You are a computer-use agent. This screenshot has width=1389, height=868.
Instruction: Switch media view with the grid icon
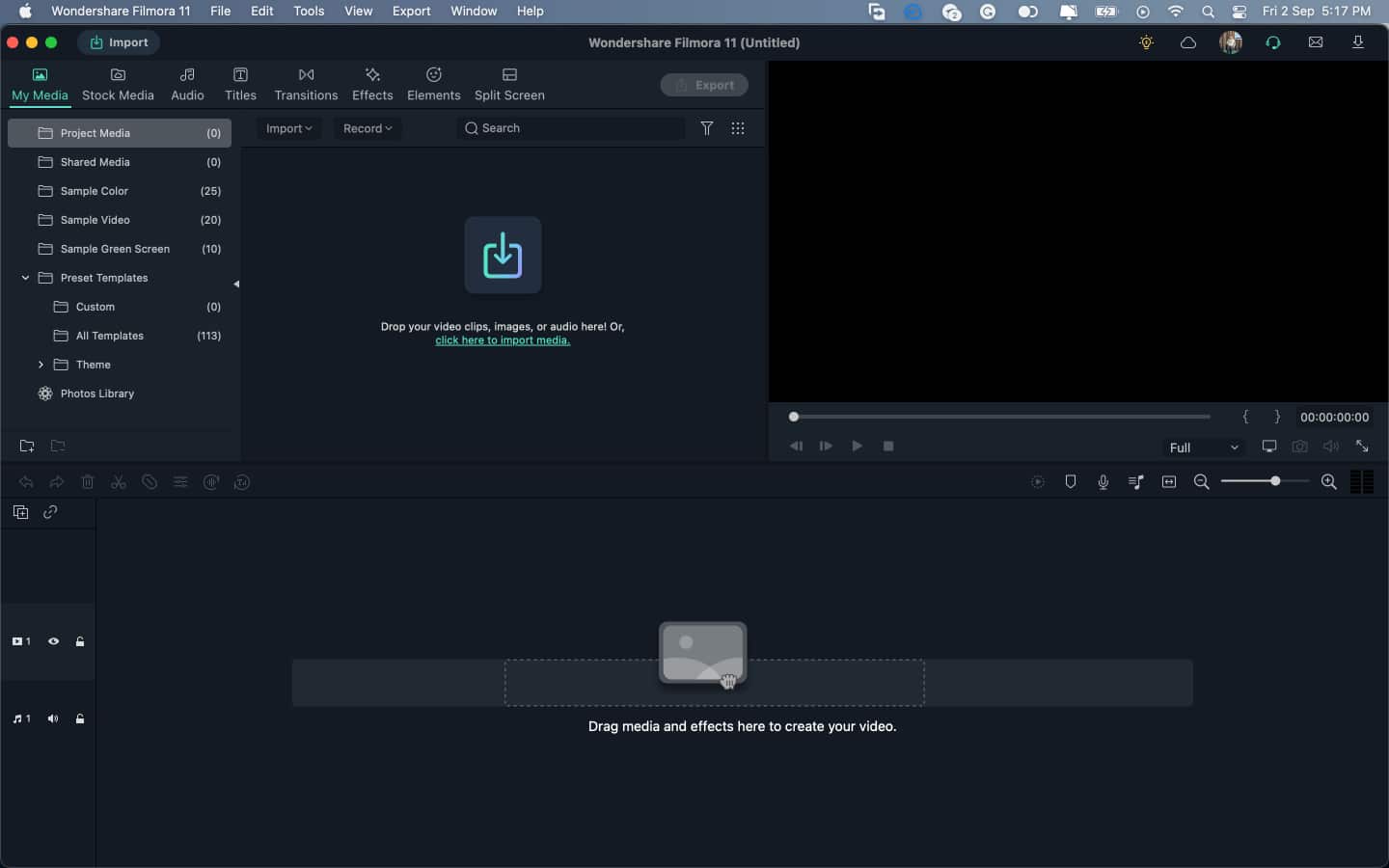tap(738, 128)
